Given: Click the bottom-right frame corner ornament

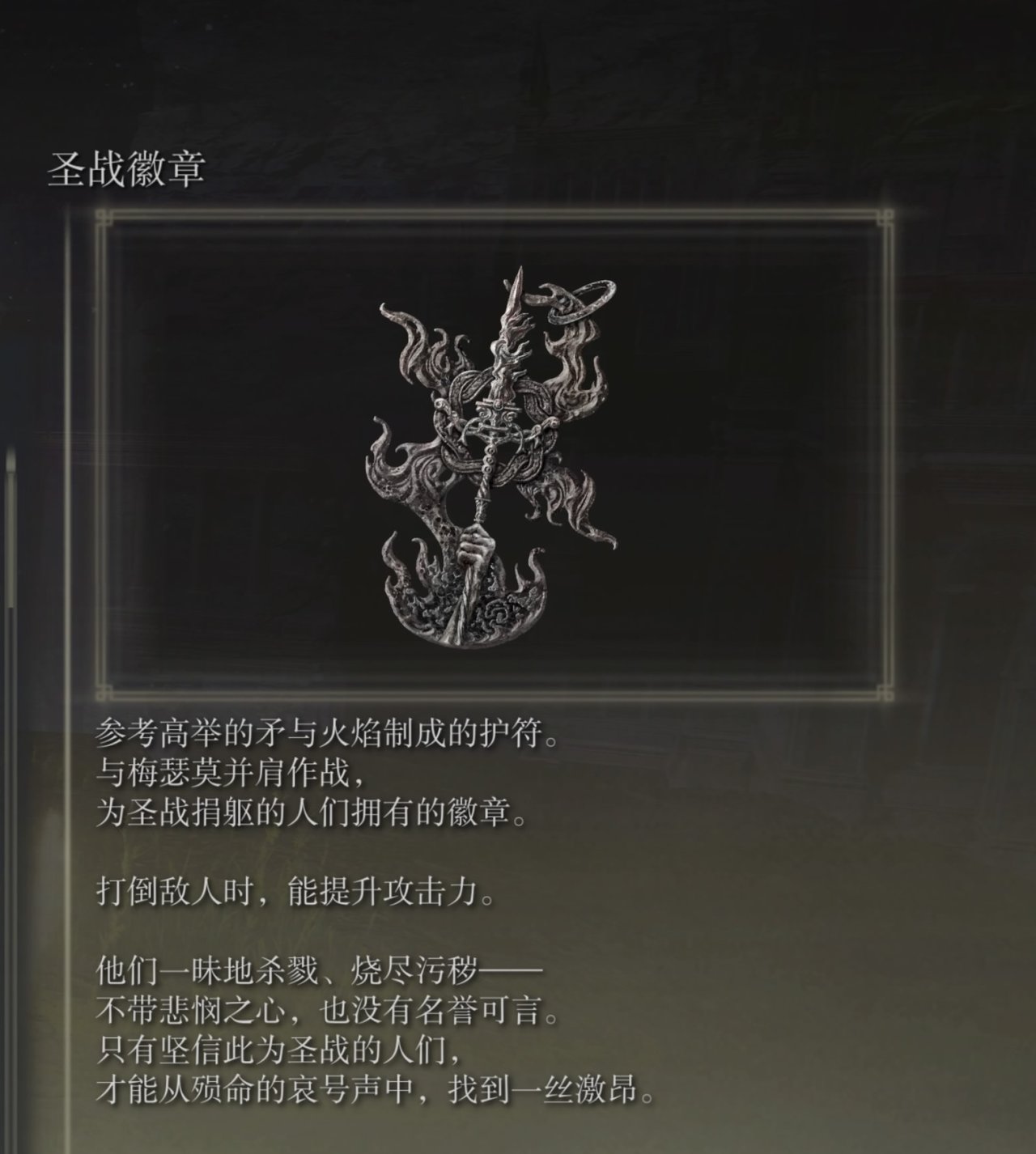Looking at the screenshot, I should [x=887, y=693].
